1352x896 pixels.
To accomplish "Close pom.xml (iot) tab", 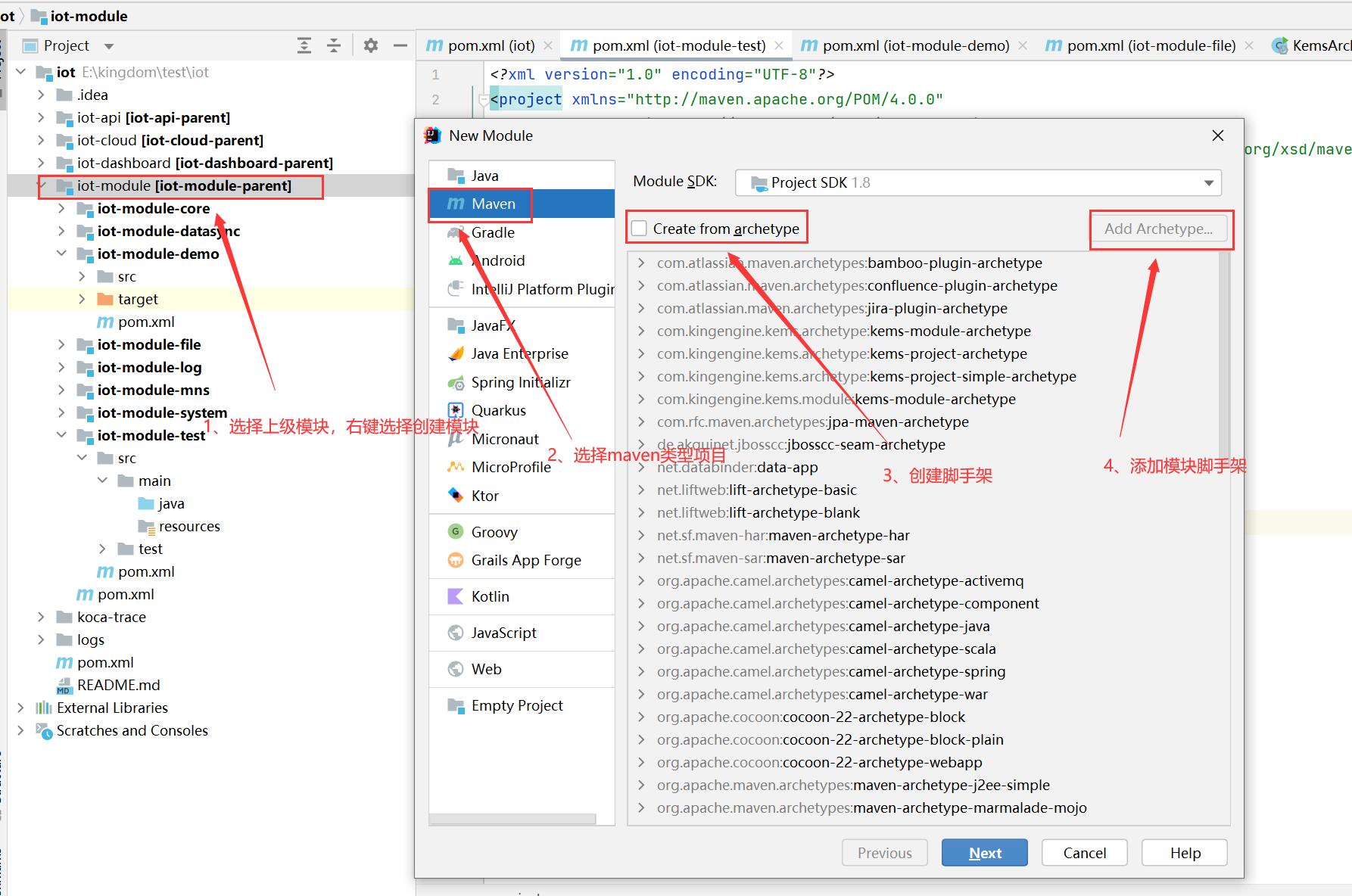I will (x=549, y=45).
